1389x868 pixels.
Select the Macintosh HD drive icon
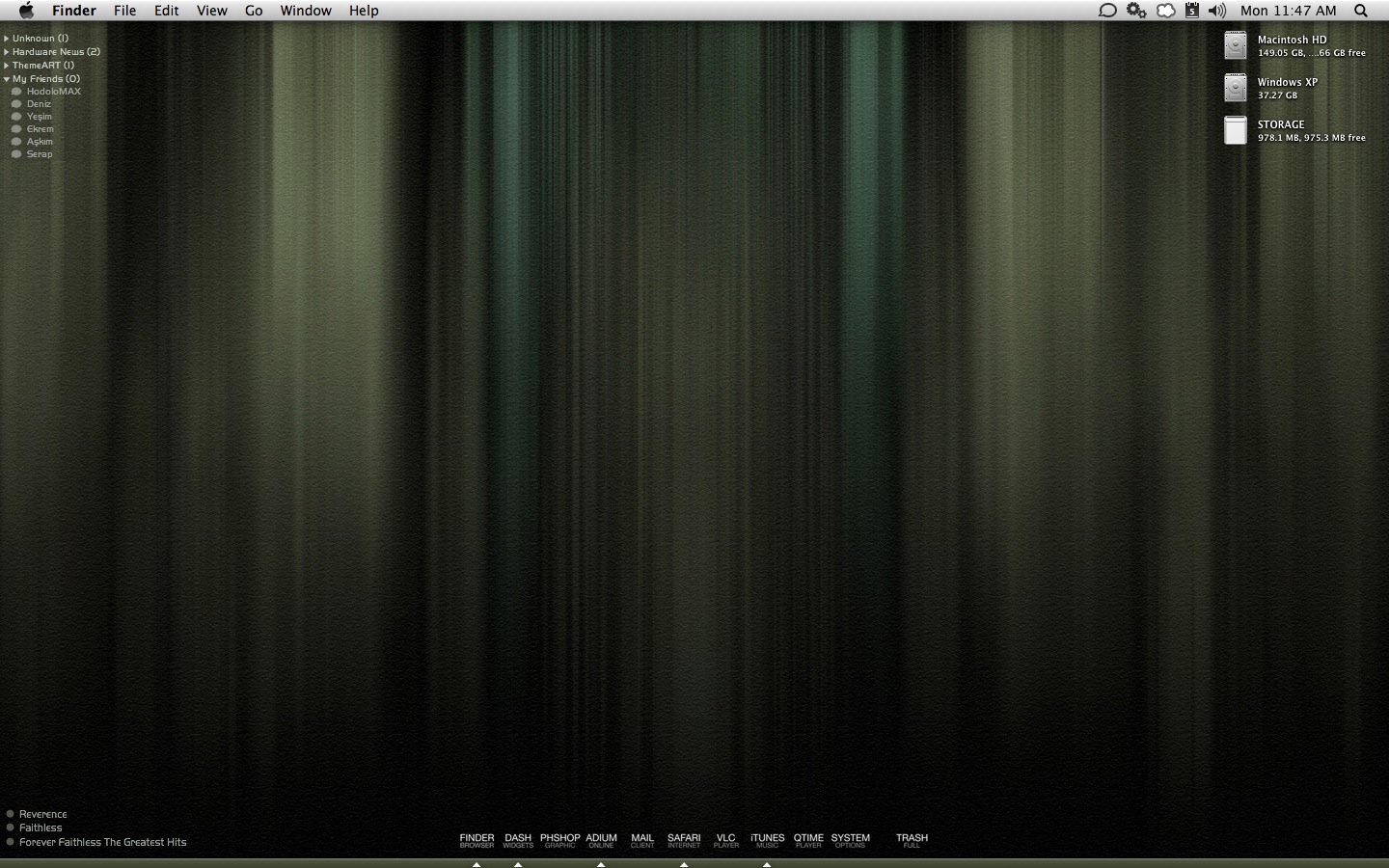(x=1236, y=45)
